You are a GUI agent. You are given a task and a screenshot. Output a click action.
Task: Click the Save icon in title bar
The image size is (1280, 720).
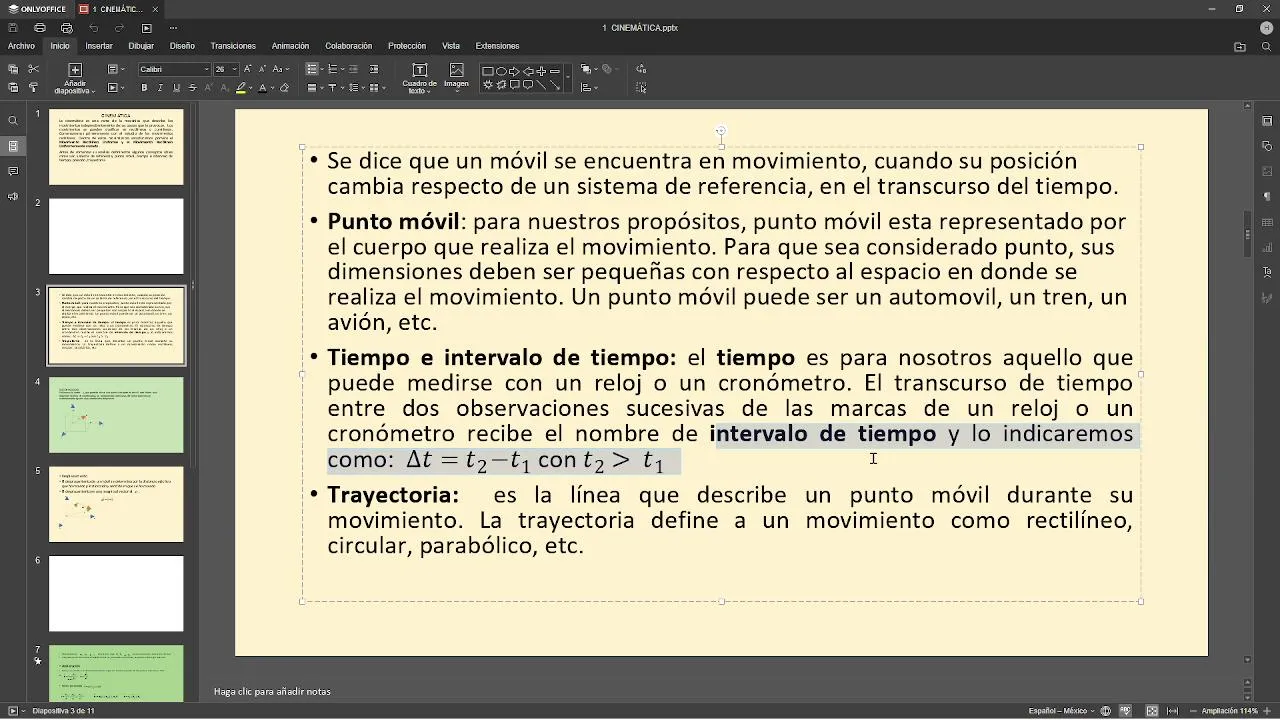[13, 28]
